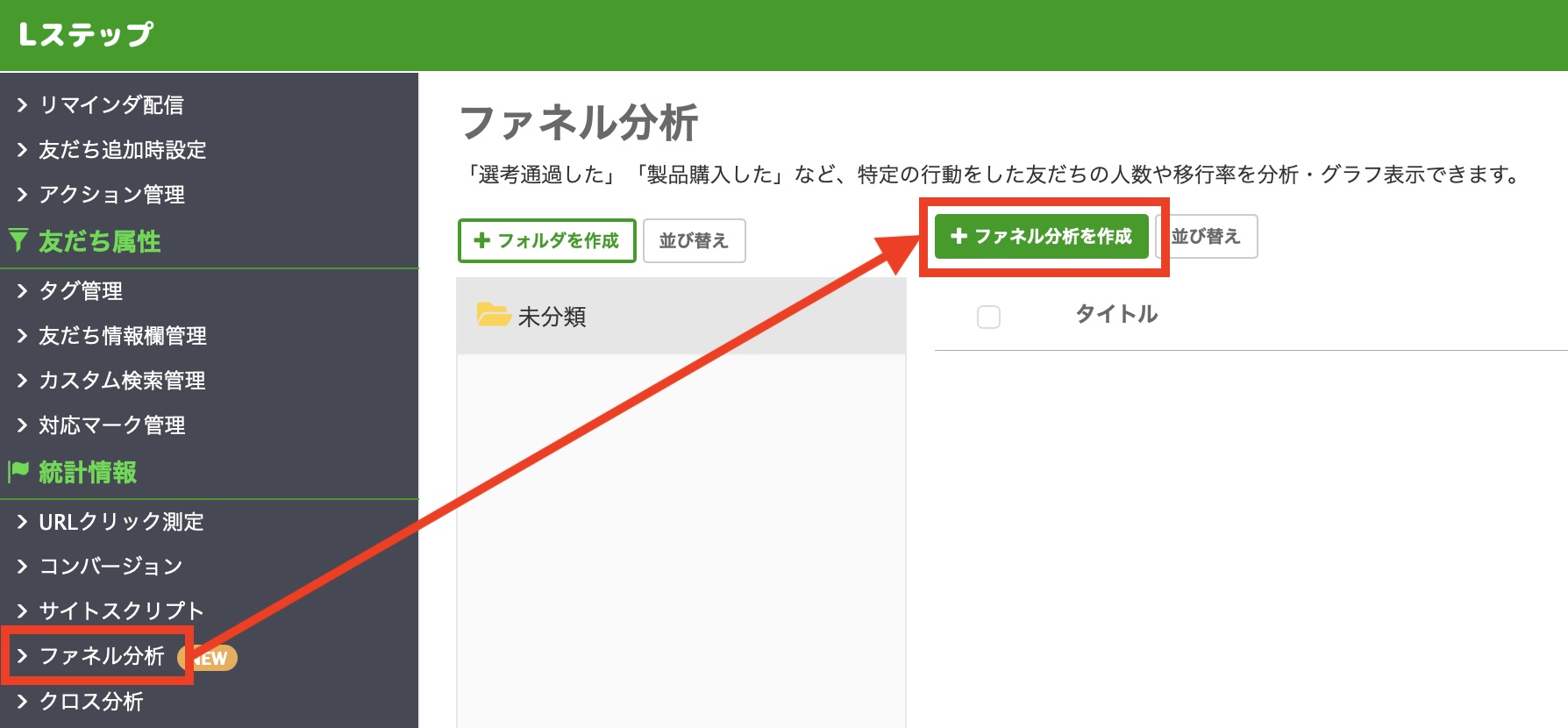Click the funnel icon beside 友だち属性
The image size is (1568, 728).
click(18, 240)
